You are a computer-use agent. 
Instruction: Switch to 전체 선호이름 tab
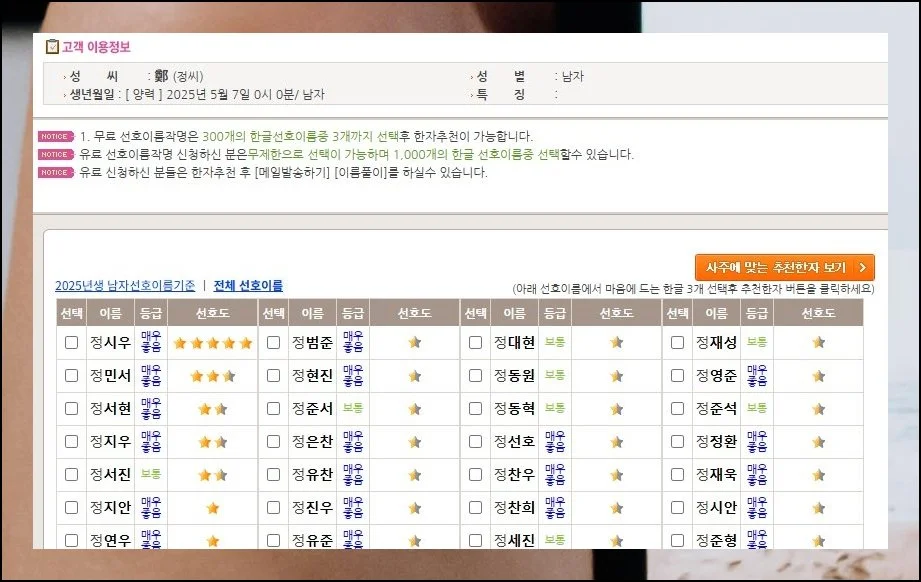coord(248,286)
